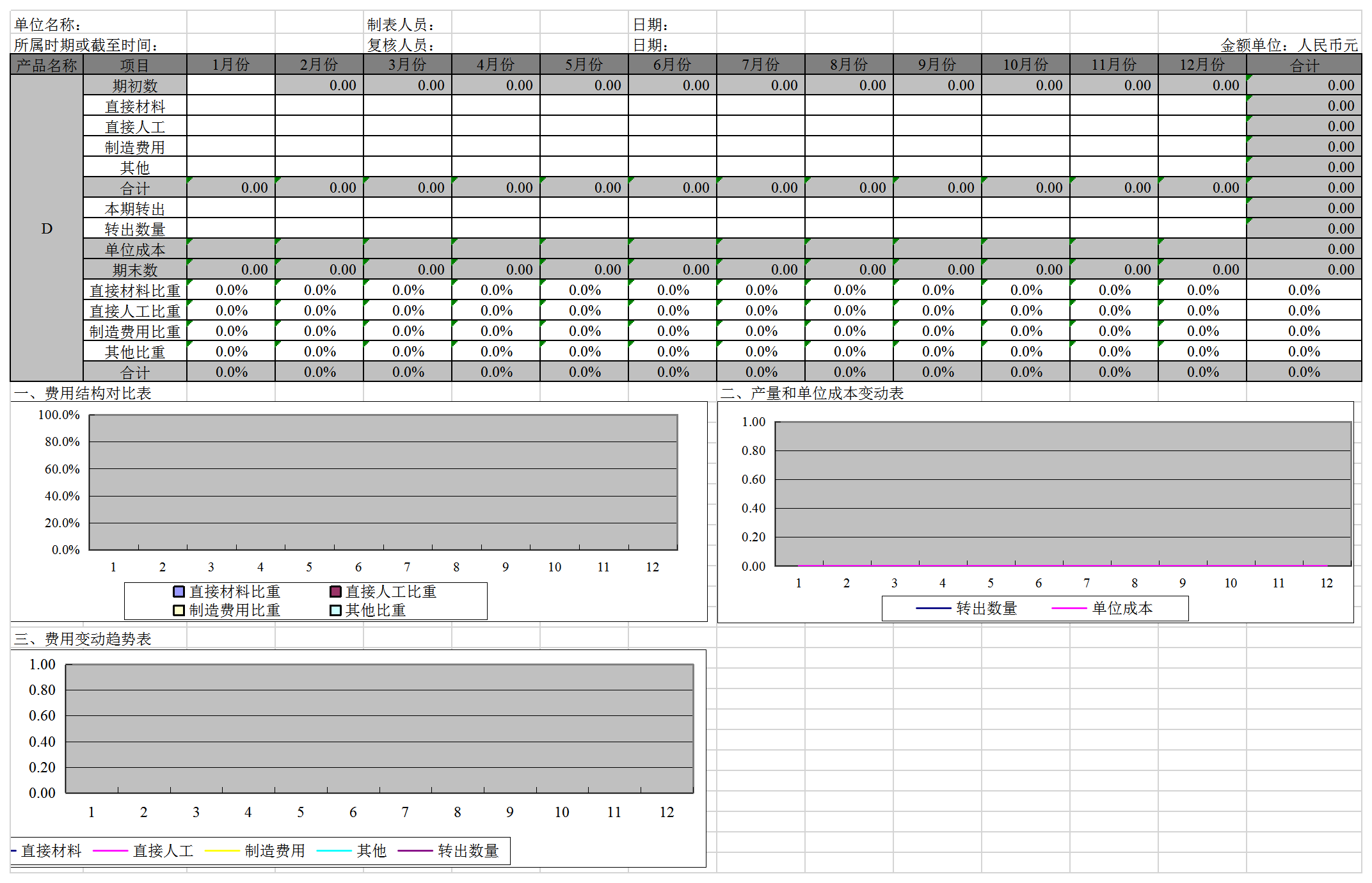Click the 制造费用 yellow legend line in trend chart
Screen dimensions: 1372x883
coord(222,851)
